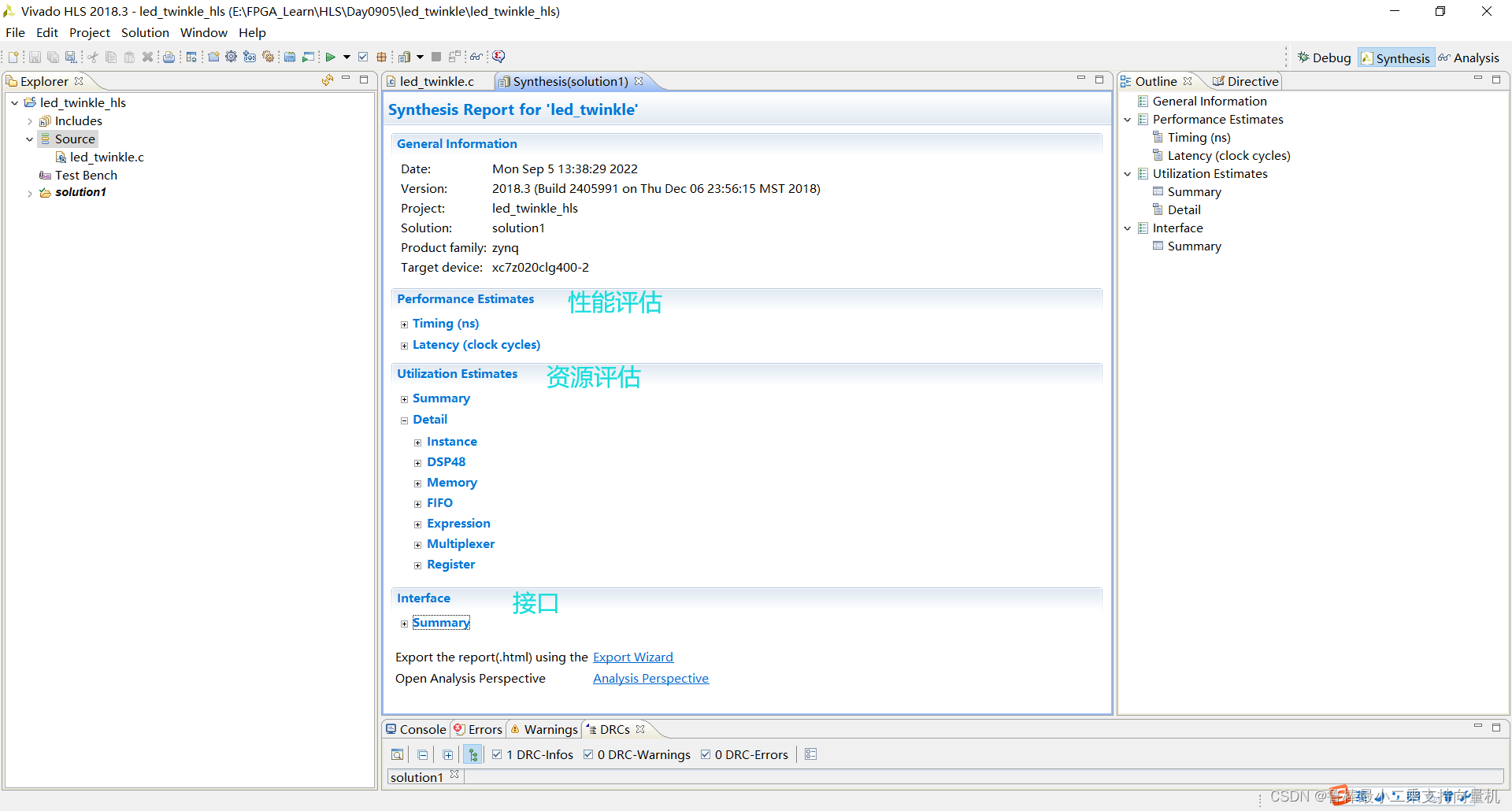
Task: Collapse the Detail section in report
Action: pos(404,420)
